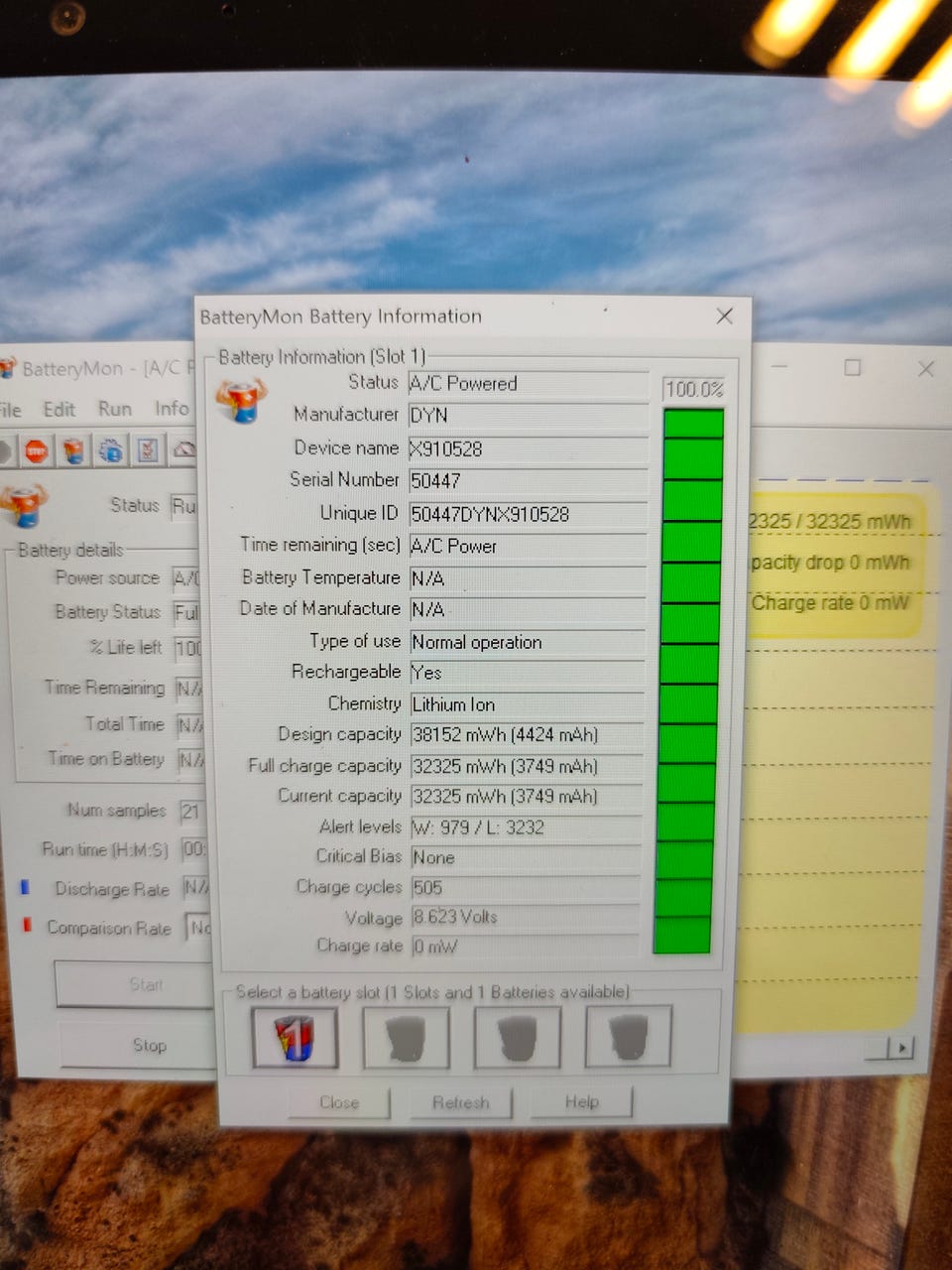Image resolution: width=952 pixels, height=1270 pixels.
Task: Click the Charge cycles value 505
Action: pos(525,887)
